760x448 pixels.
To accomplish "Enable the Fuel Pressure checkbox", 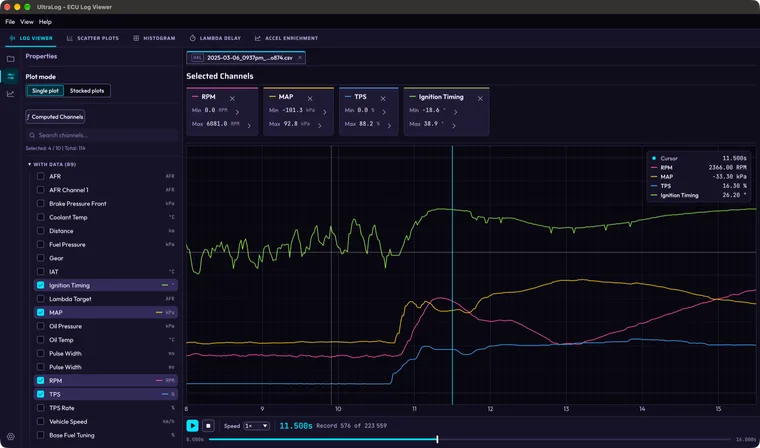I will [x=41, y=244].
